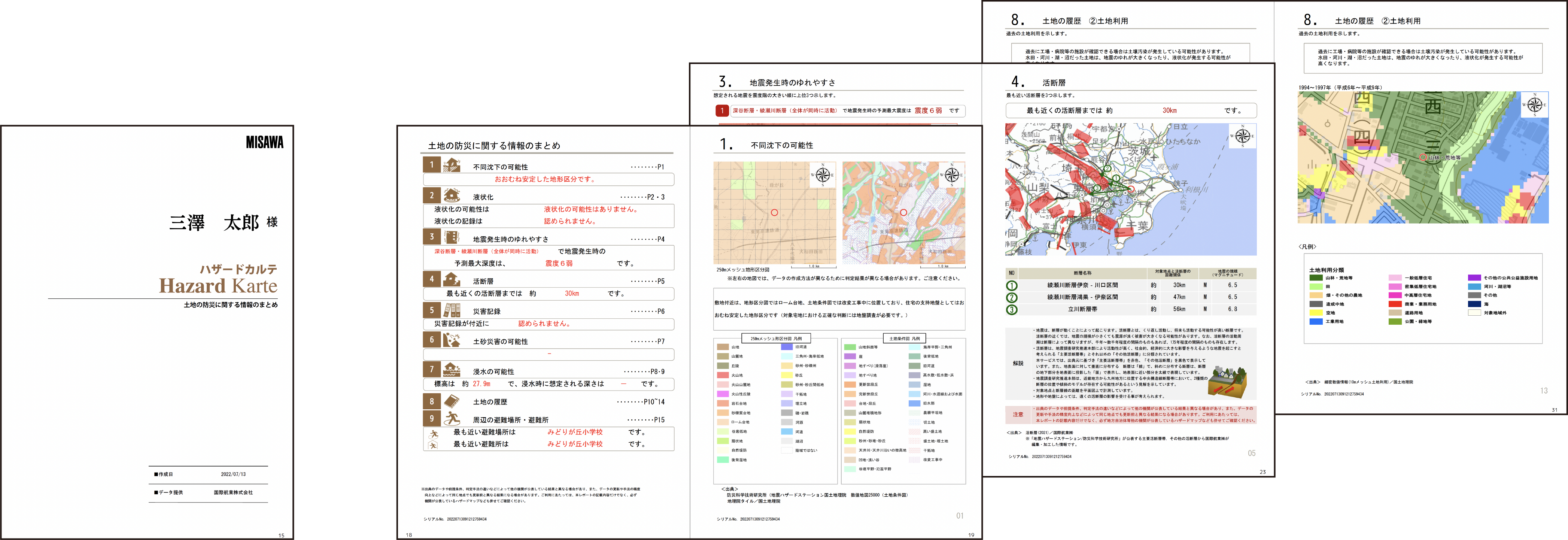Click 工業用地 blue swatch in land use legend
The image size is (1568, 540).
tap(1316, 321)
